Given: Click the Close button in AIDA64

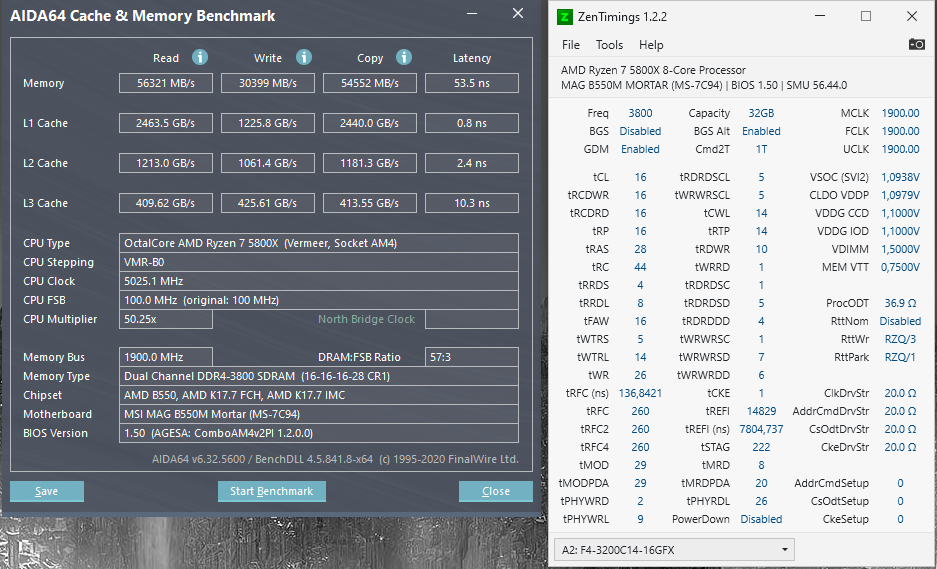Looking at the screenshot, I should [496, 491].
